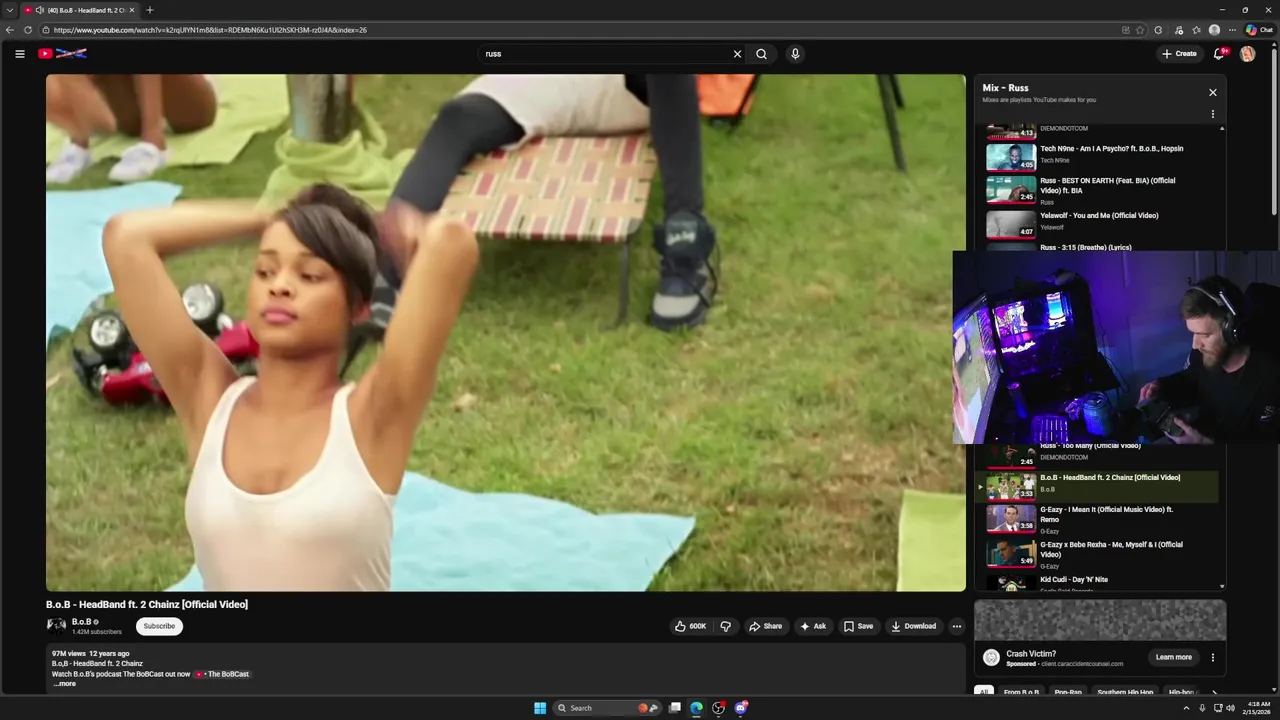Click the Russ - 3:15 (Breathe) title
The height and width of the screenshot is (720, 1280).
tap(1086, 247)
